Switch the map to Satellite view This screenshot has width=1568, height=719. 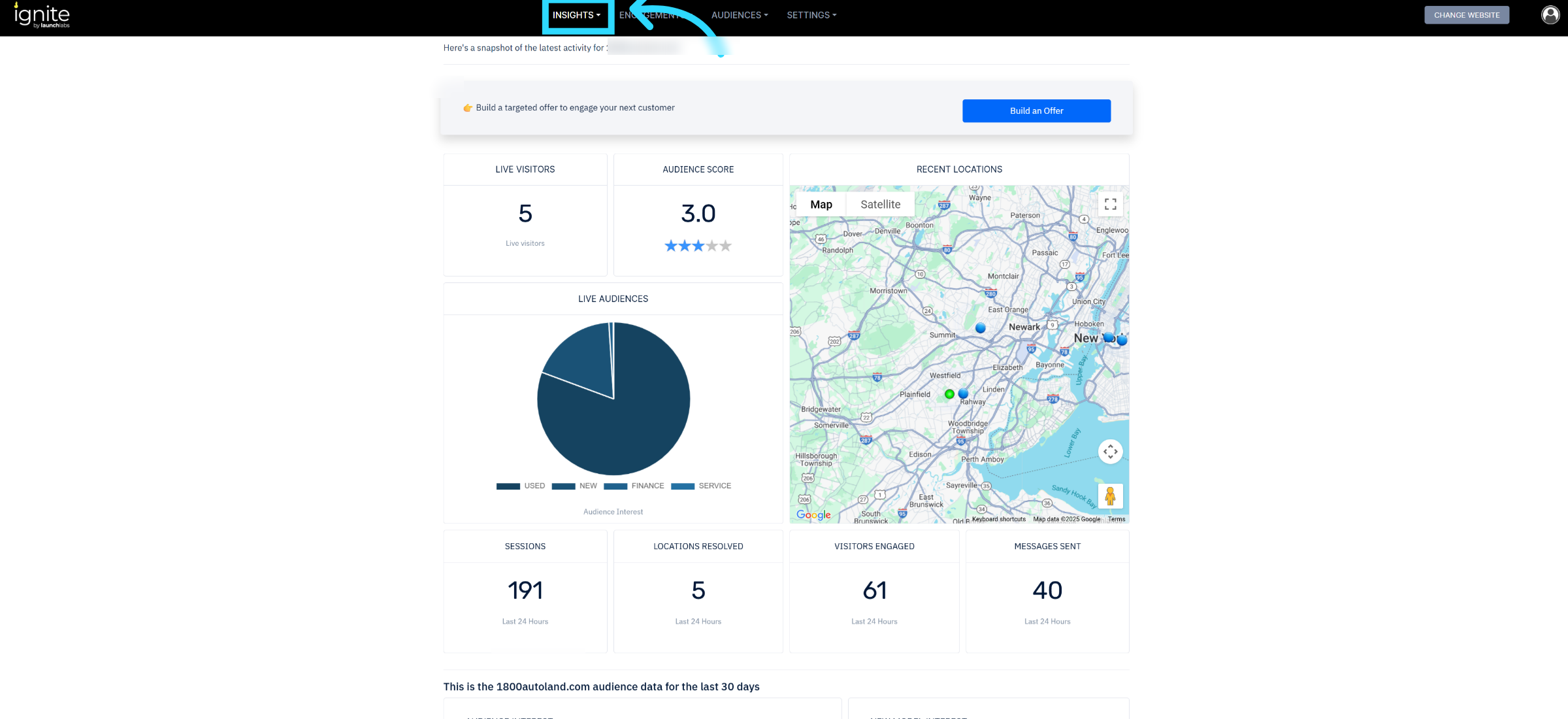point(880,205)
